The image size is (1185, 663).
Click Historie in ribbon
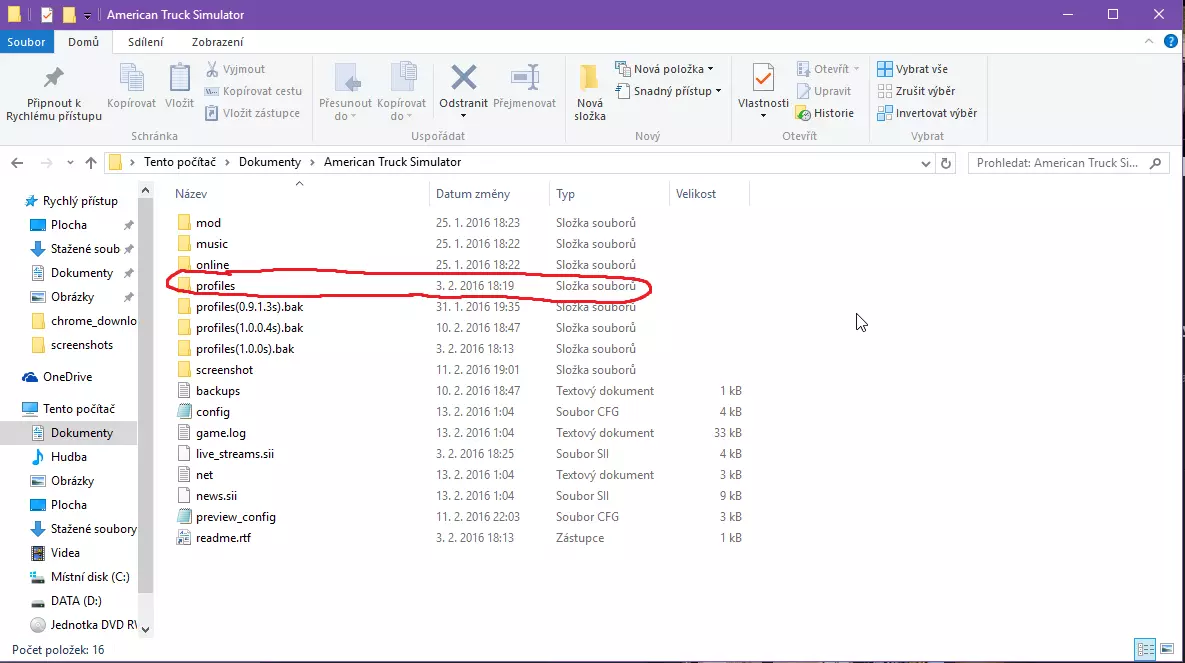pos(825,113)
